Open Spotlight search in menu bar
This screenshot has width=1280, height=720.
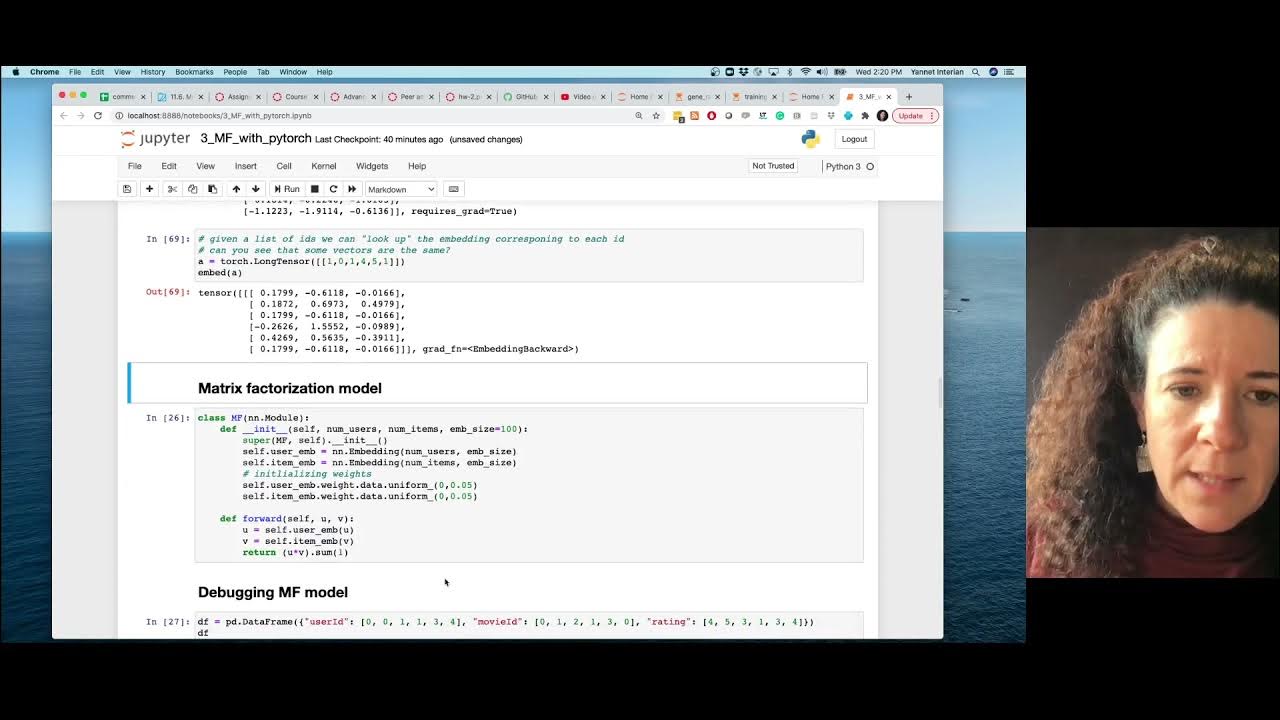[976, 72]
